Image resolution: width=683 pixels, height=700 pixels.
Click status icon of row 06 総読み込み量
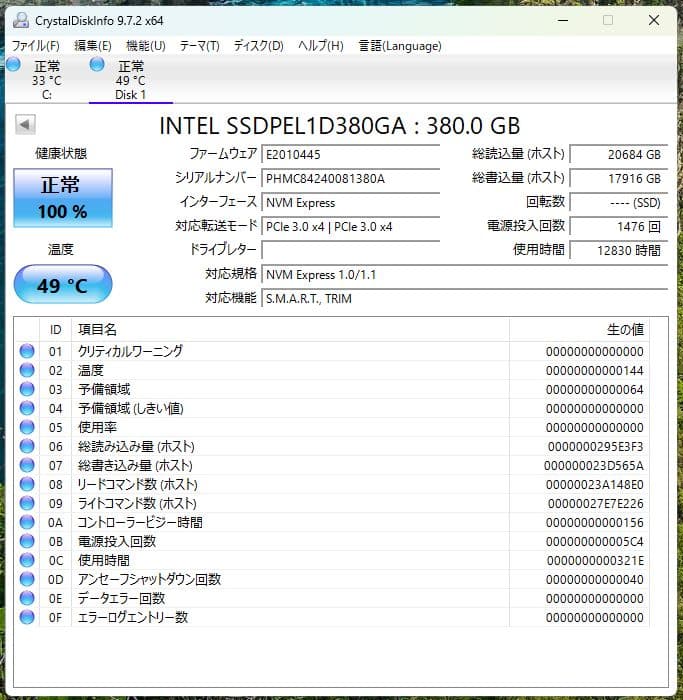point(27,446)
